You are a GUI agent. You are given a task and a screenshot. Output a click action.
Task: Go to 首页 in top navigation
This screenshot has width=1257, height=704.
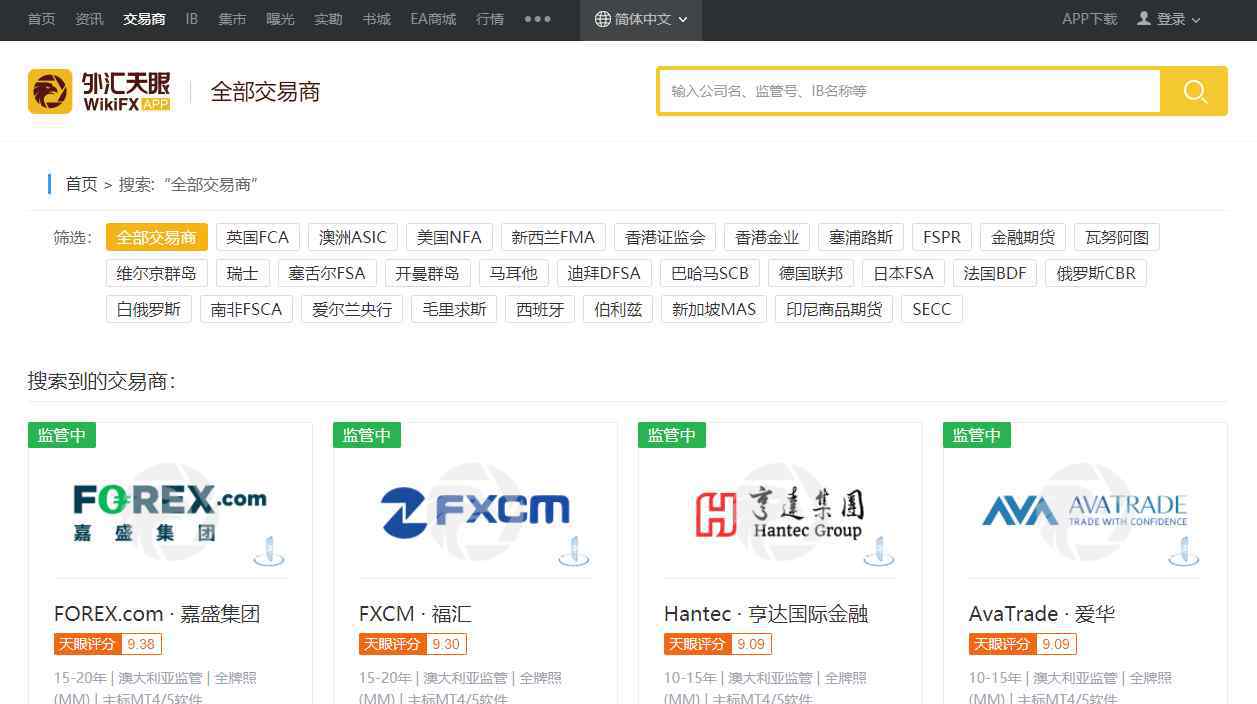coord(41,19)
